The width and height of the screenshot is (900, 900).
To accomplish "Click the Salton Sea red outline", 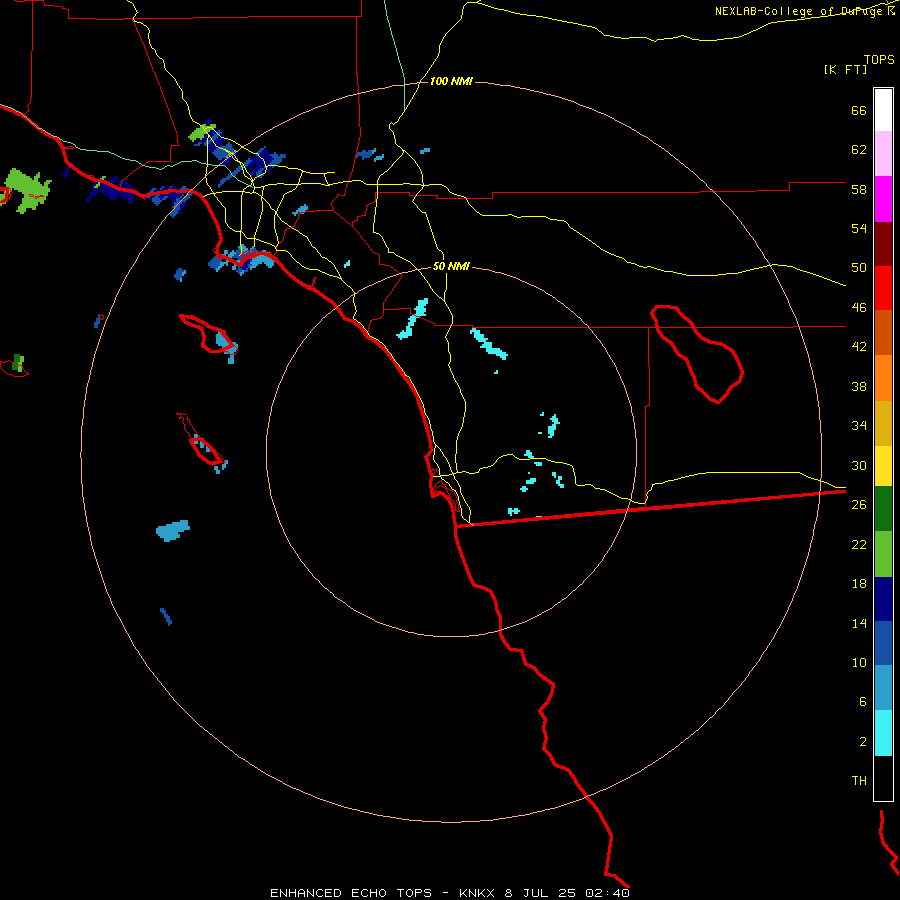I will [x=696, y=354].
